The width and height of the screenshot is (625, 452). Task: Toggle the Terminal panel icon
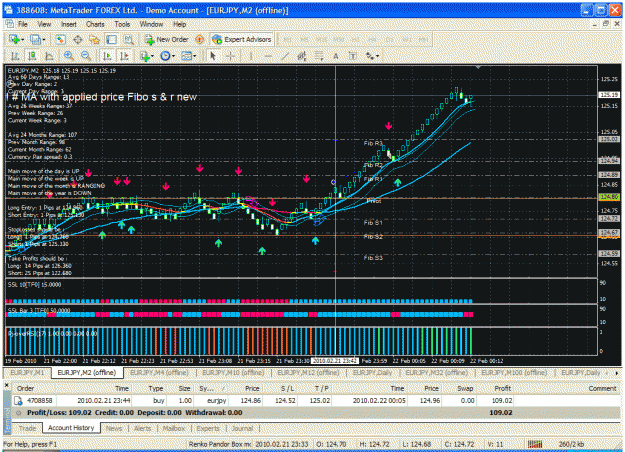[x=111, y=39]
